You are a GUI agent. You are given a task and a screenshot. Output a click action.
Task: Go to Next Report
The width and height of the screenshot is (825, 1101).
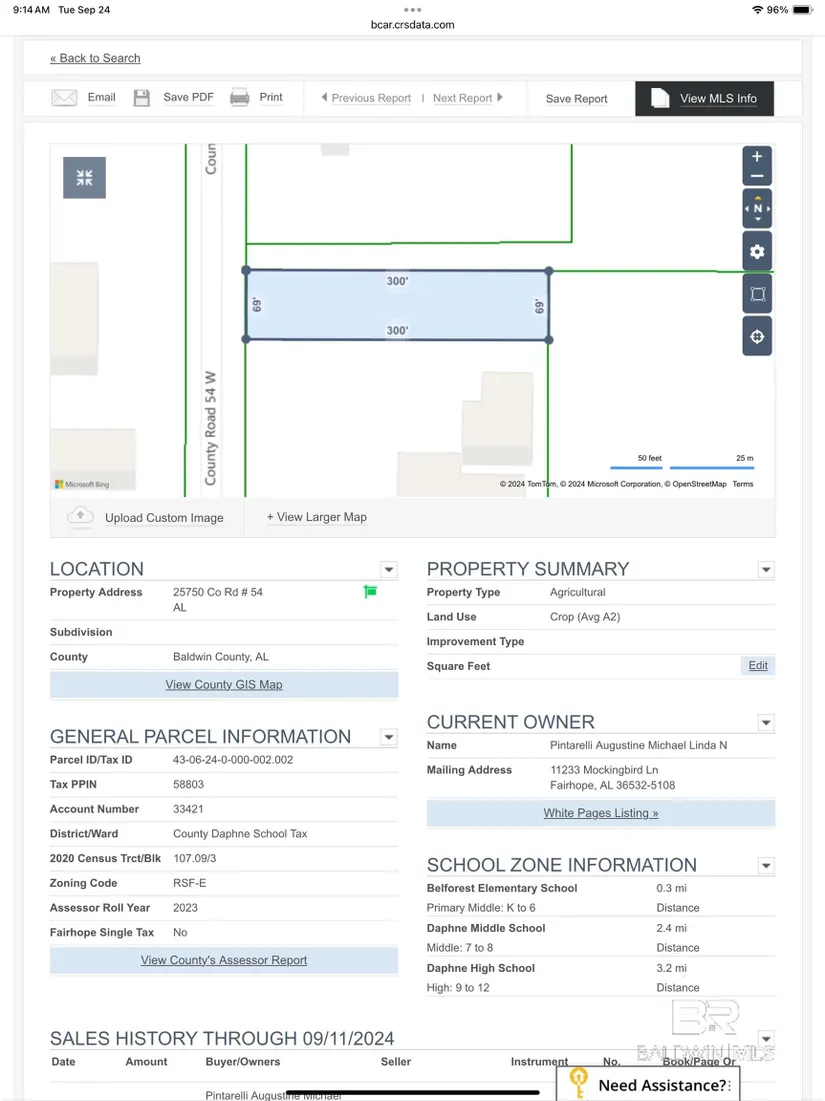[467, 98]
